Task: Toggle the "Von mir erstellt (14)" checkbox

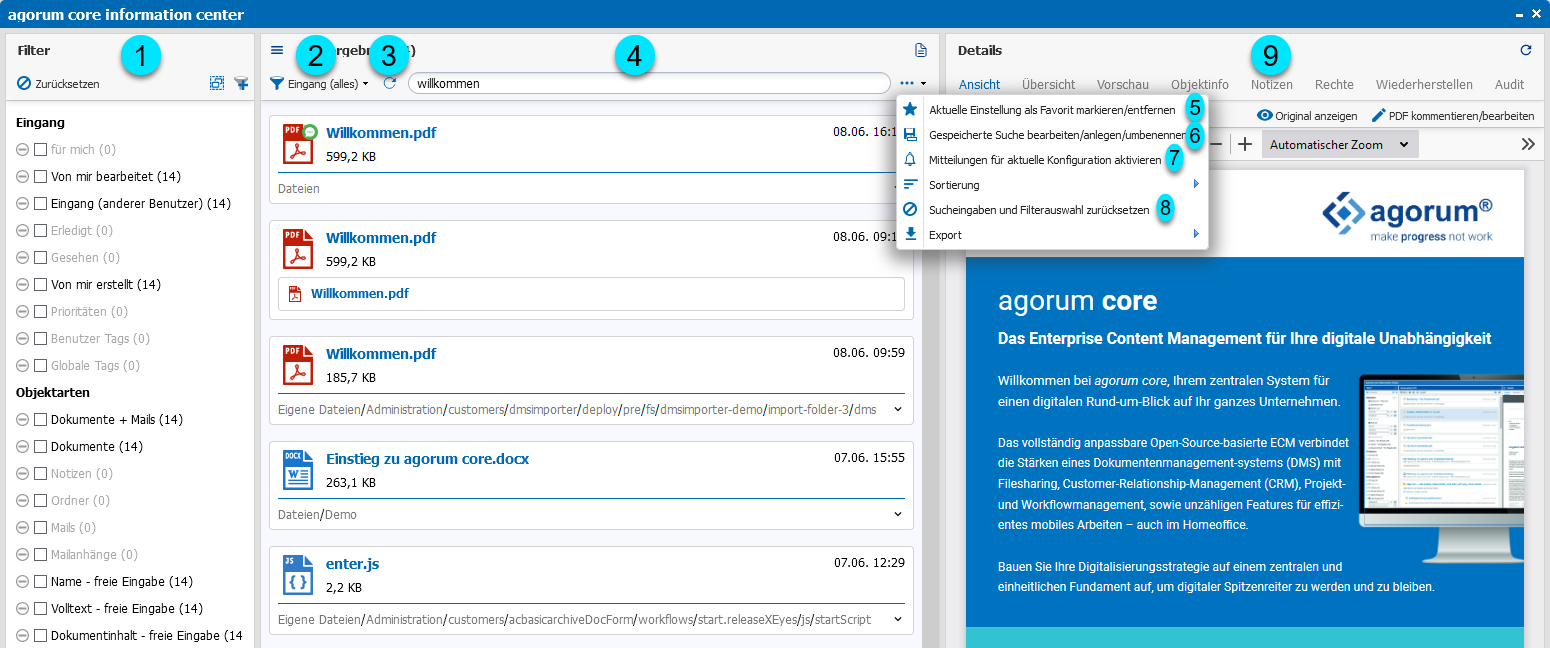Action: (x=41, y=285)
